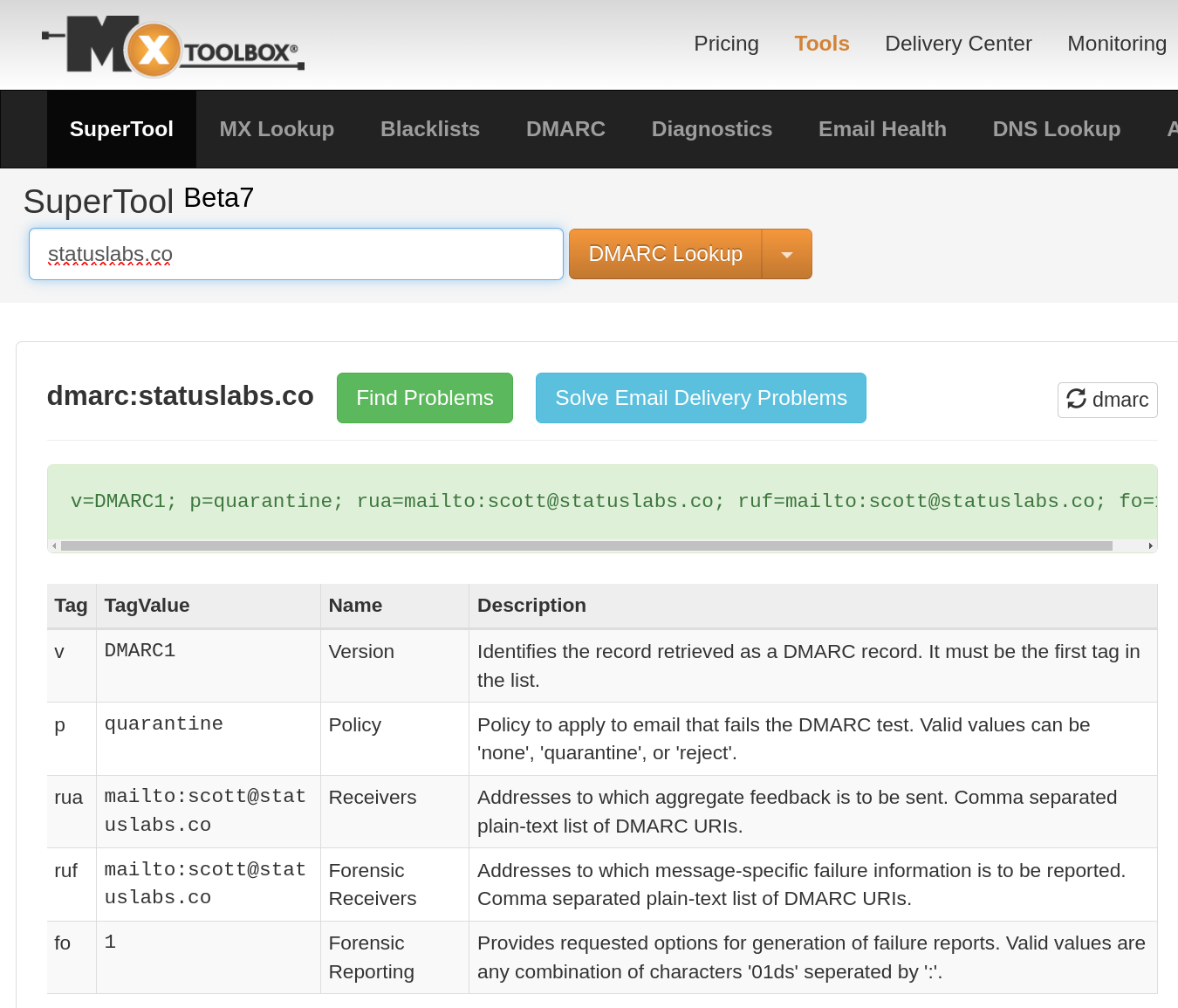Click the Find Problems button
The width and height of the screenshot is (1178, 1008).
425,398
